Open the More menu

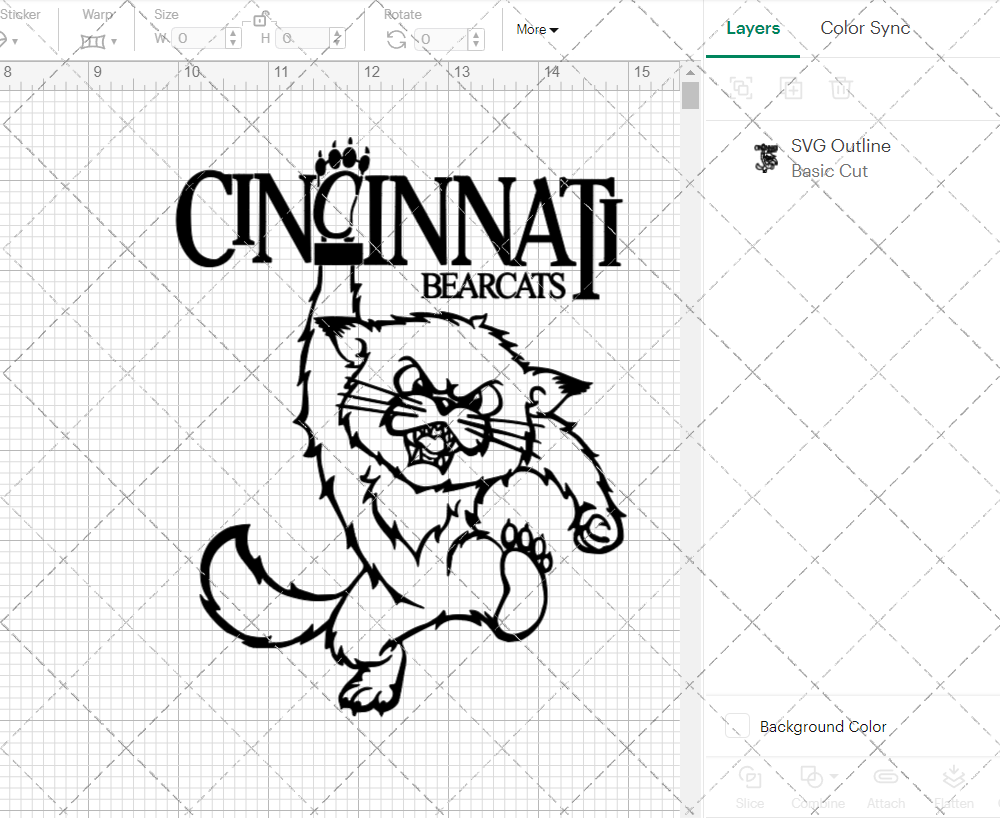537,30
